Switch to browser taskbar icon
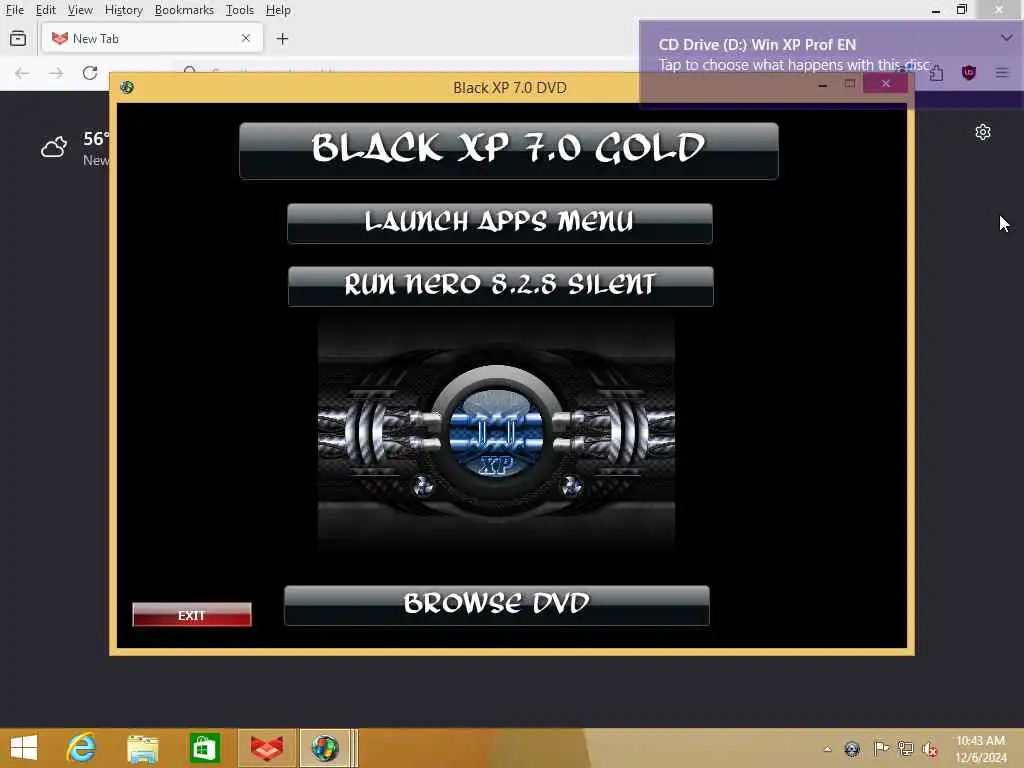This screenshot has width=1024, height=768. pos(267,748)
